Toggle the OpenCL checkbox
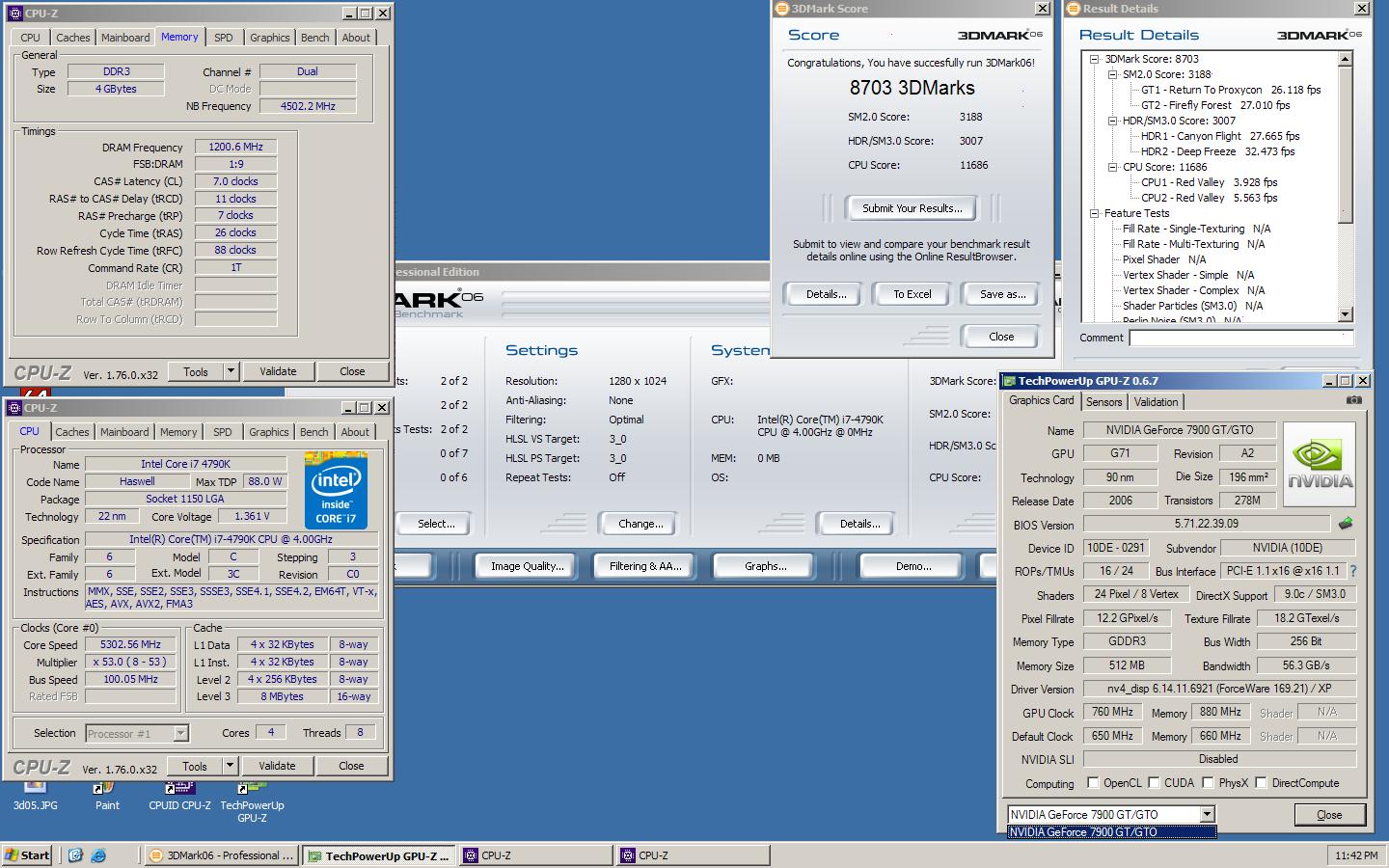 [1093, 783]
